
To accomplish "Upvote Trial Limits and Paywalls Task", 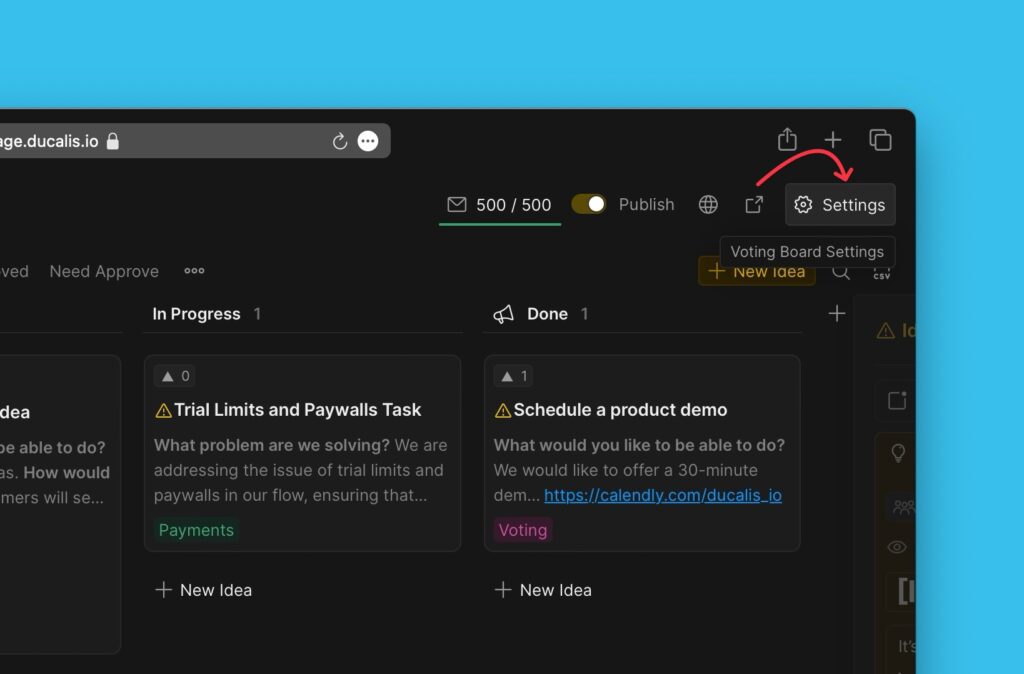I will [x=173, y=376].
